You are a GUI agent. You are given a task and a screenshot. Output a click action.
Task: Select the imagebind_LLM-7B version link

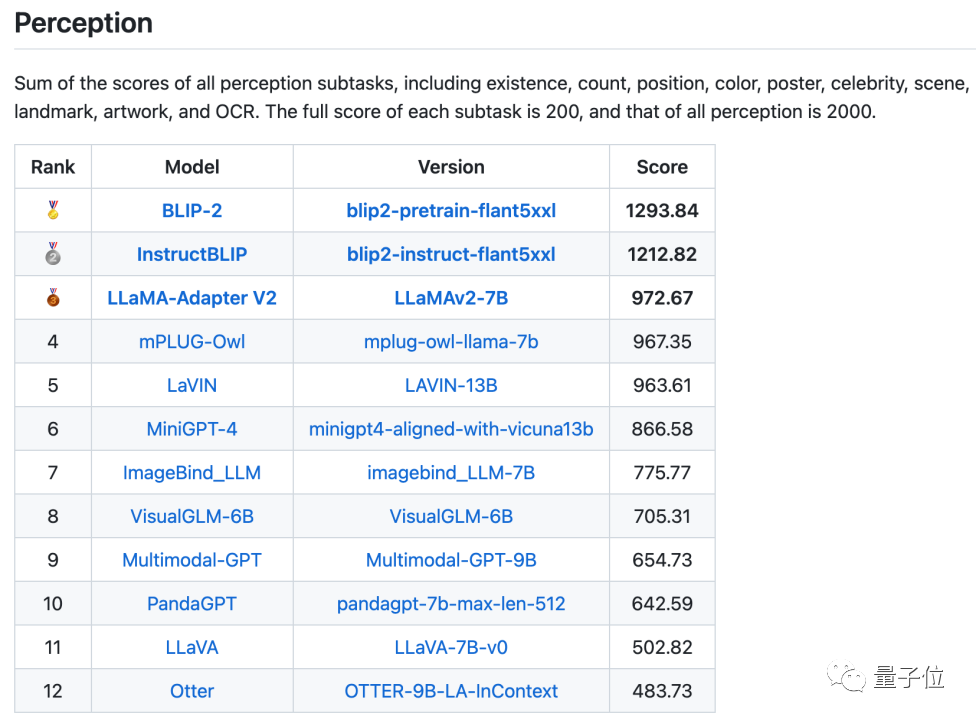point(451,473)
